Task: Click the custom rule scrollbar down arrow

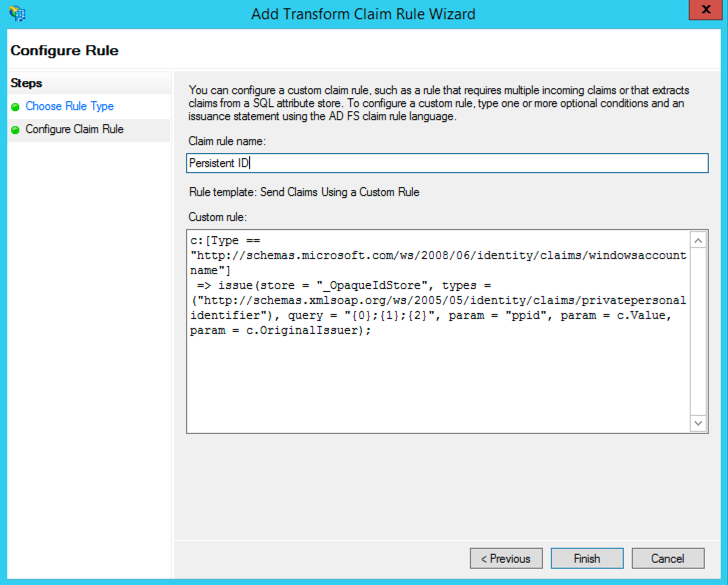Action: pos(698,423)
